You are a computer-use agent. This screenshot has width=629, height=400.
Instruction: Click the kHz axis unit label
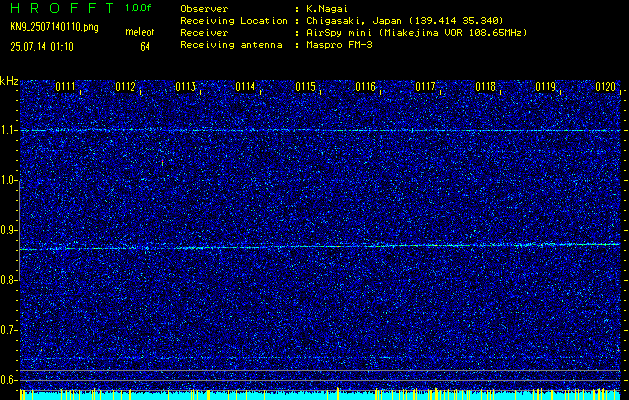tap(9, 81)
